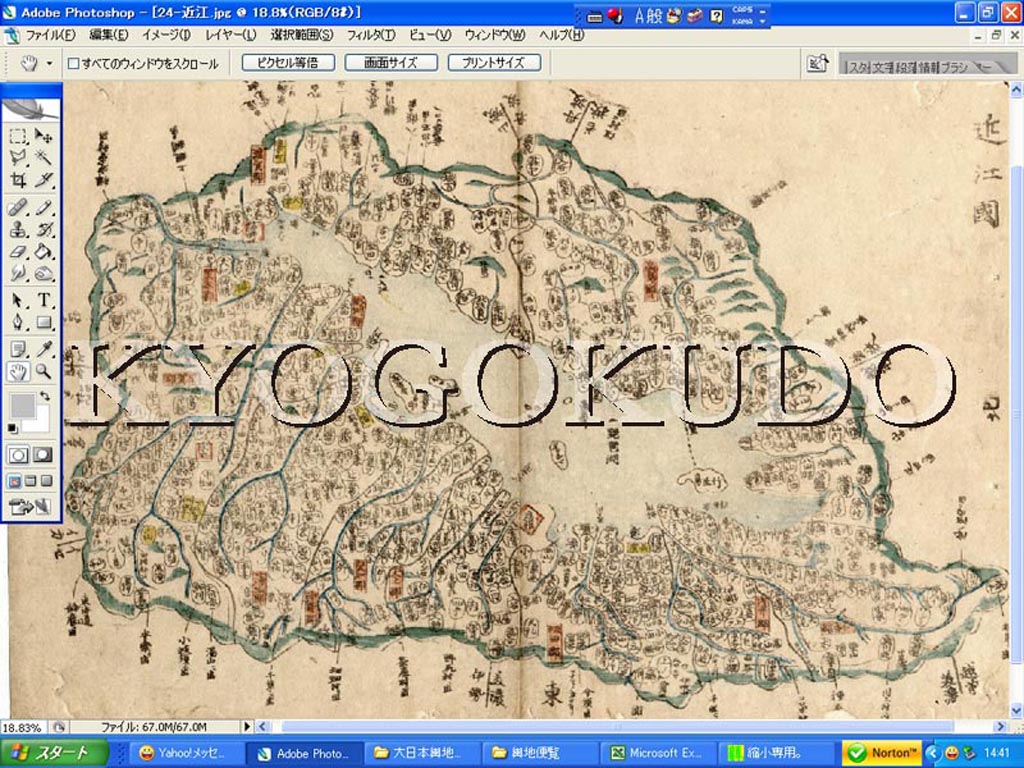Open the 文字 tab in palette well
The width and height of the screenshot is (1024, 768).
[x=882, y=67]
